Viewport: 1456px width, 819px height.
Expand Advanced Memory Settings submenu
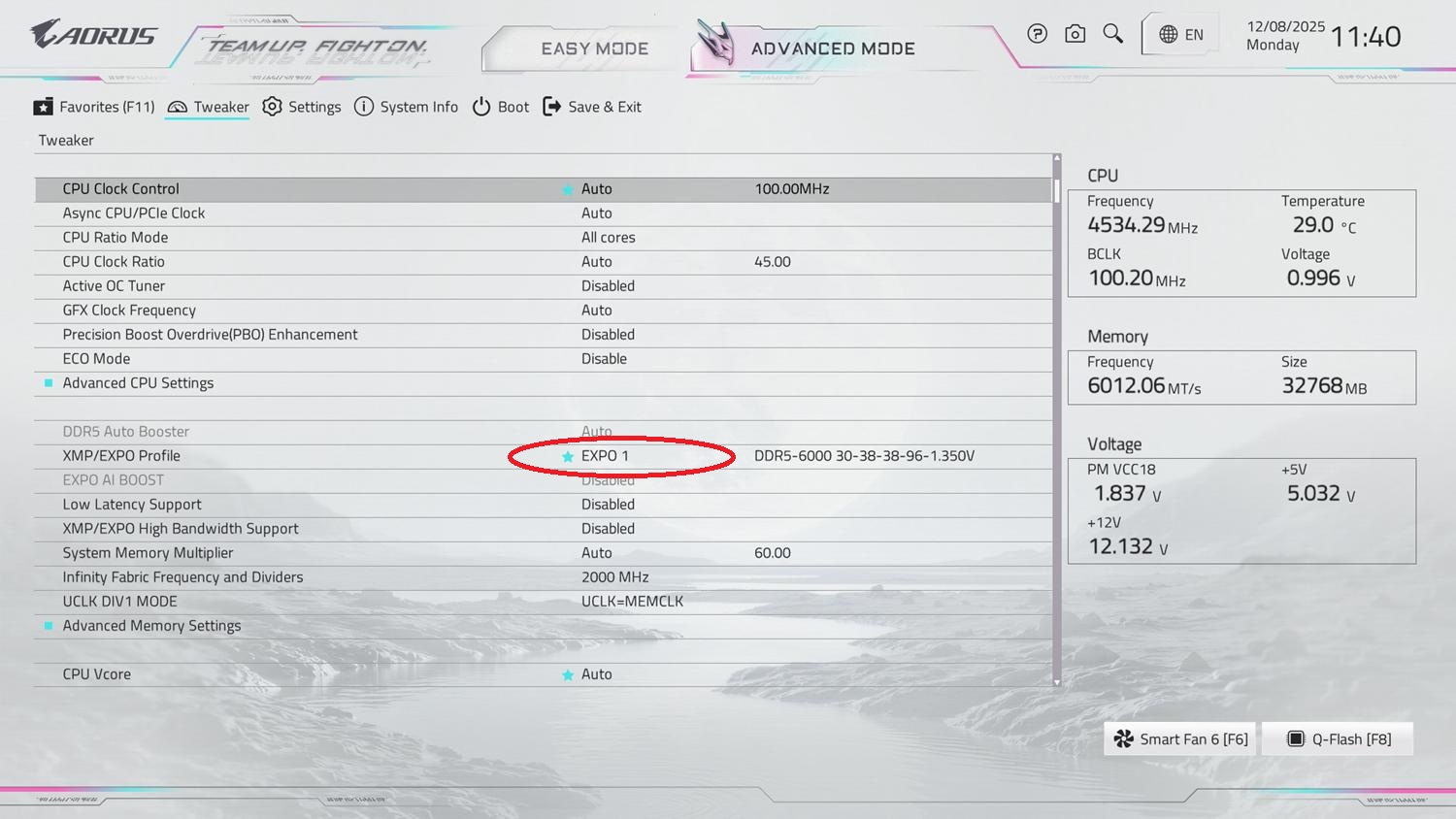coord(151,626)
